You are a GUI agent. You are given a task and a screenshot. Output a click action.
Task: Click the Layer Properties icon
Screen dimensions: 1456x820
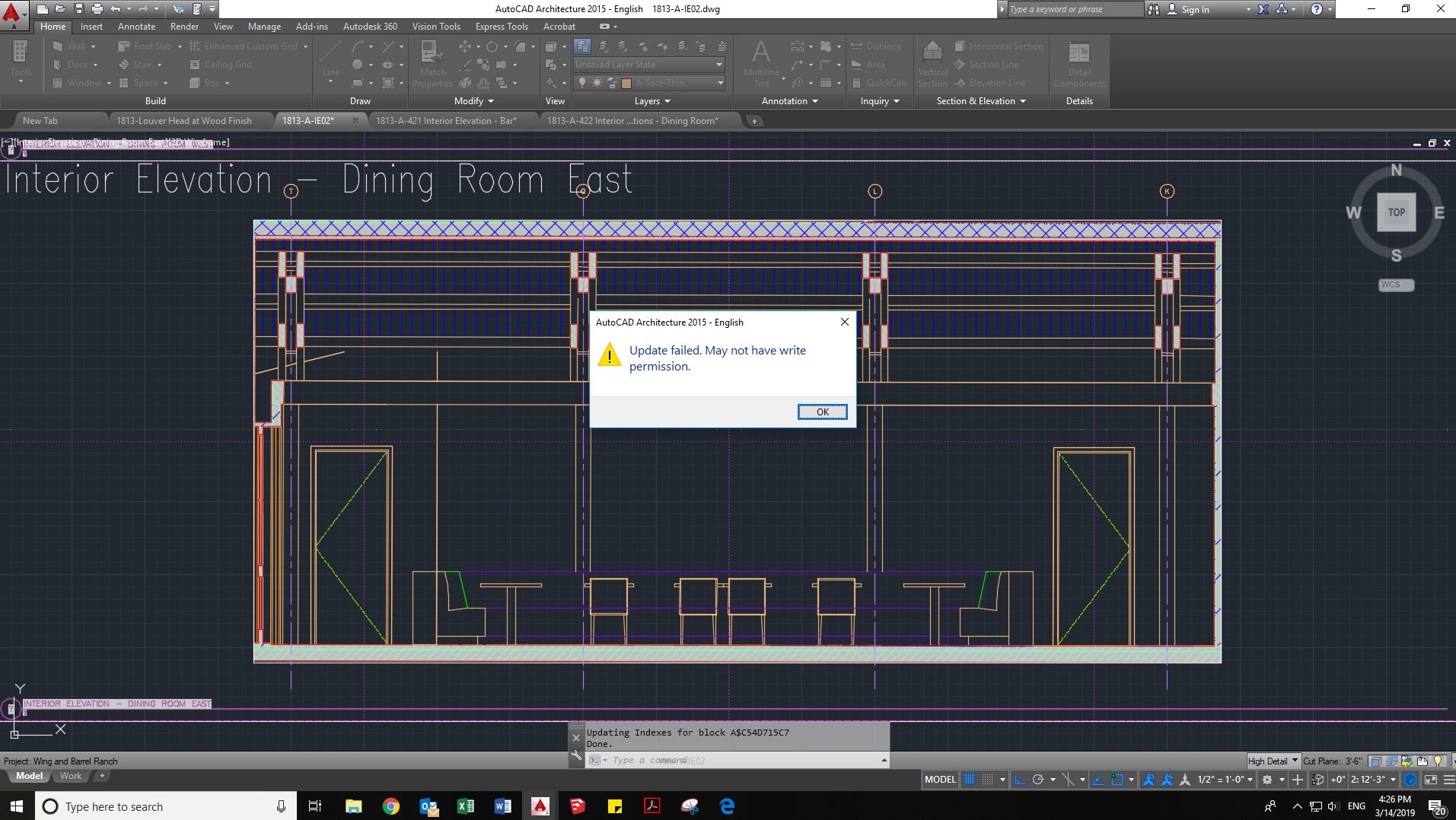pos(582,46)
